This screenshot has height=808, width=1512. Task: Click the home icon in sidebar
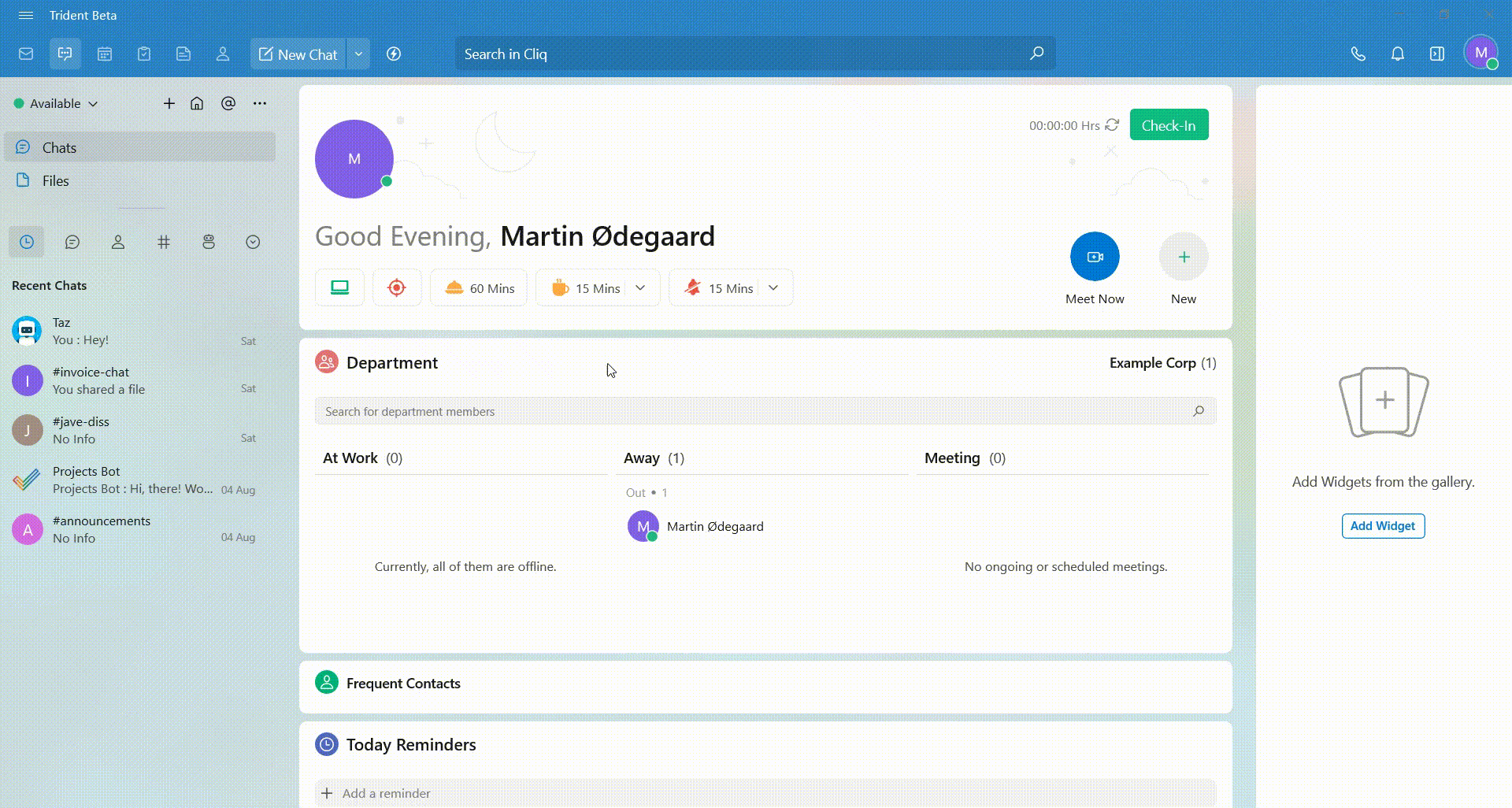197,104
